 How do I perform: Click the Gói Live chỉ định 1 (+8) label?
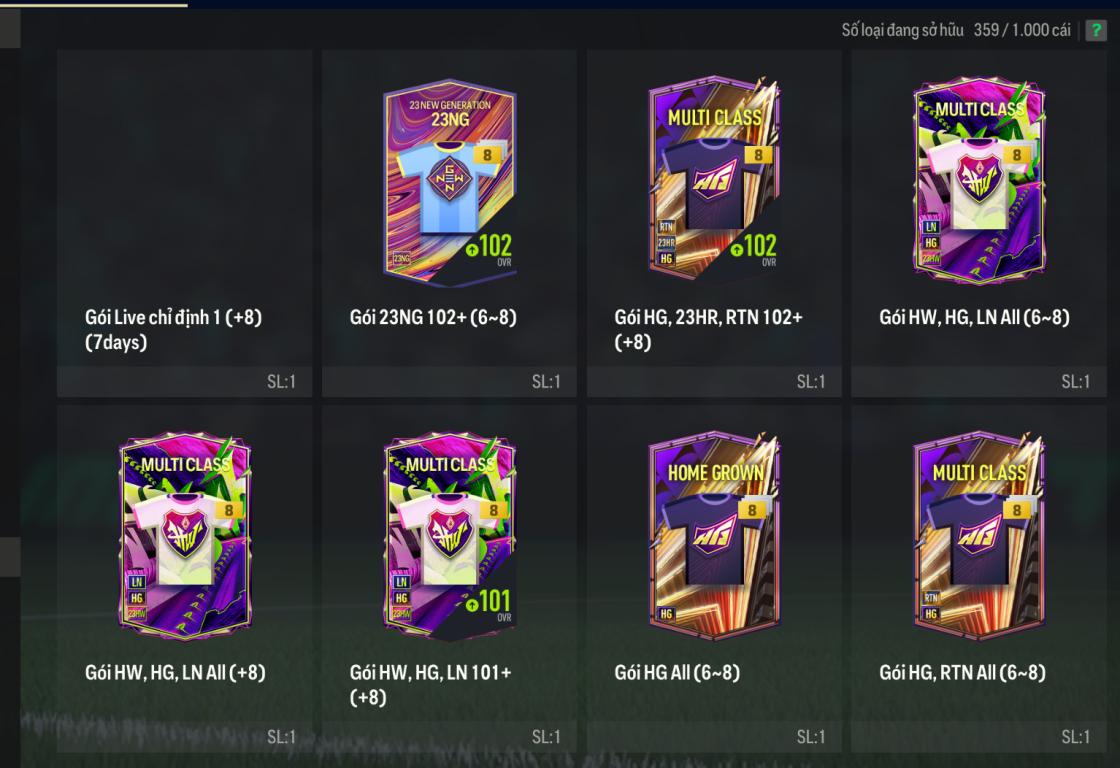174,329
